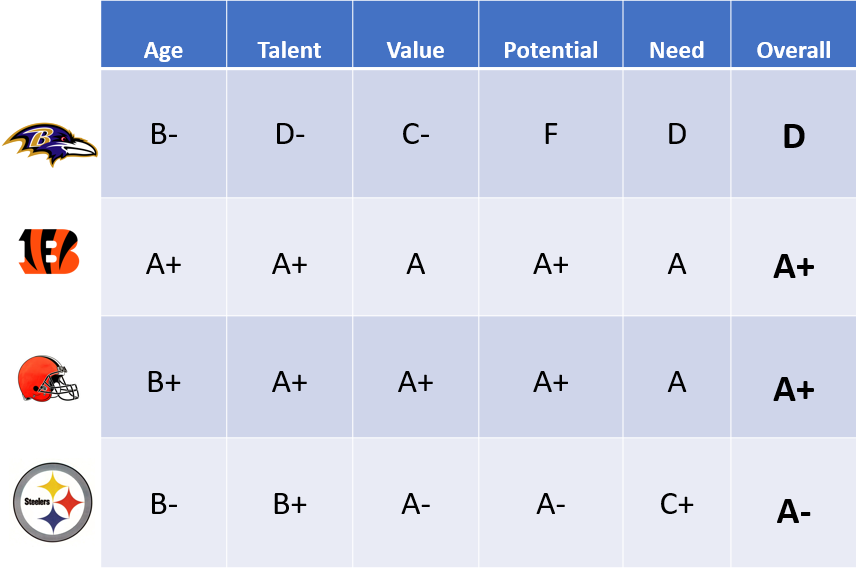Click the Browns Age B+ cell
The image size is (856, 568).
click(x=163, y=376)
